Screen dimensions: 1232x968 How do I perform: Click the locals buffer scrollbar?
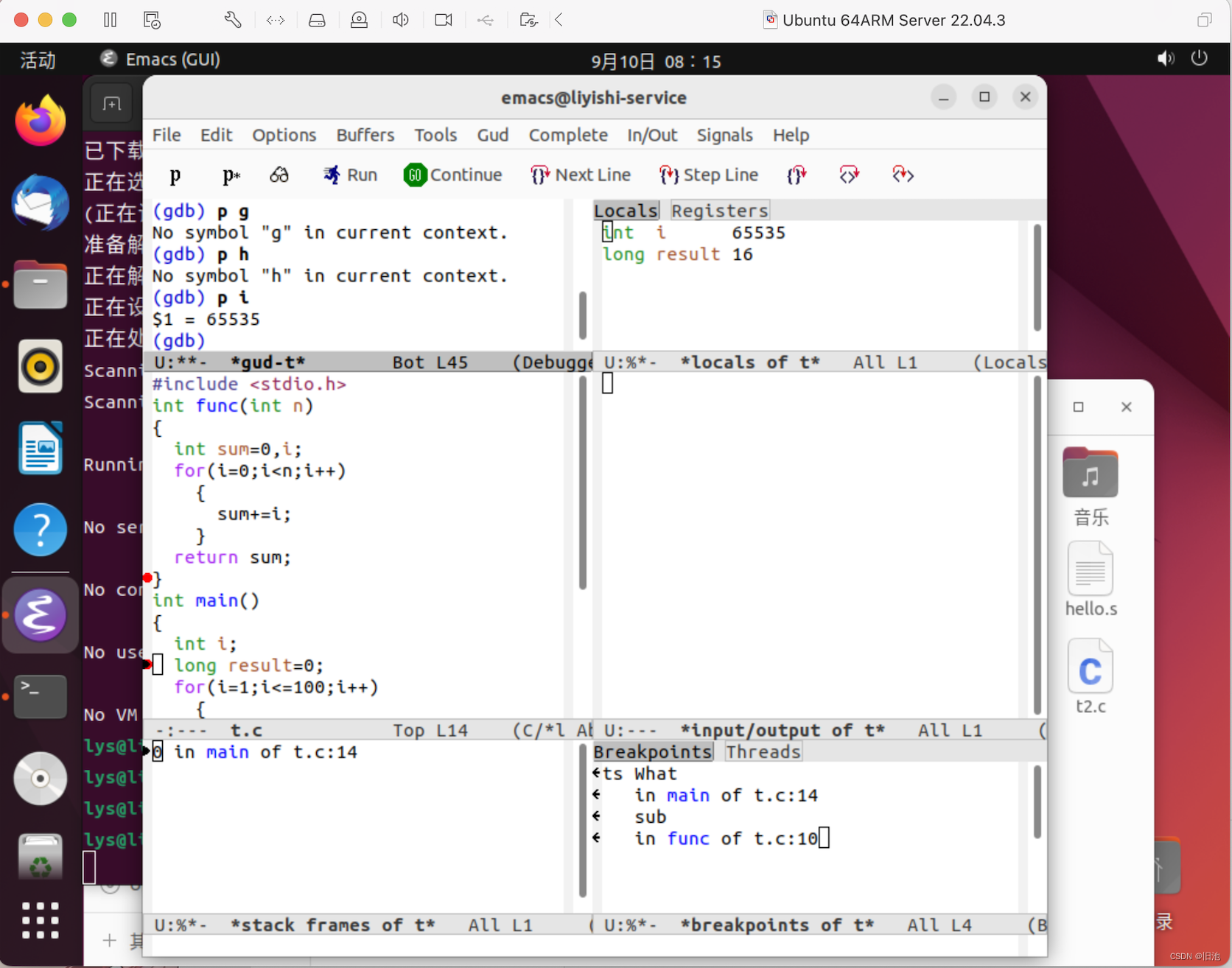coord(1037,276)
